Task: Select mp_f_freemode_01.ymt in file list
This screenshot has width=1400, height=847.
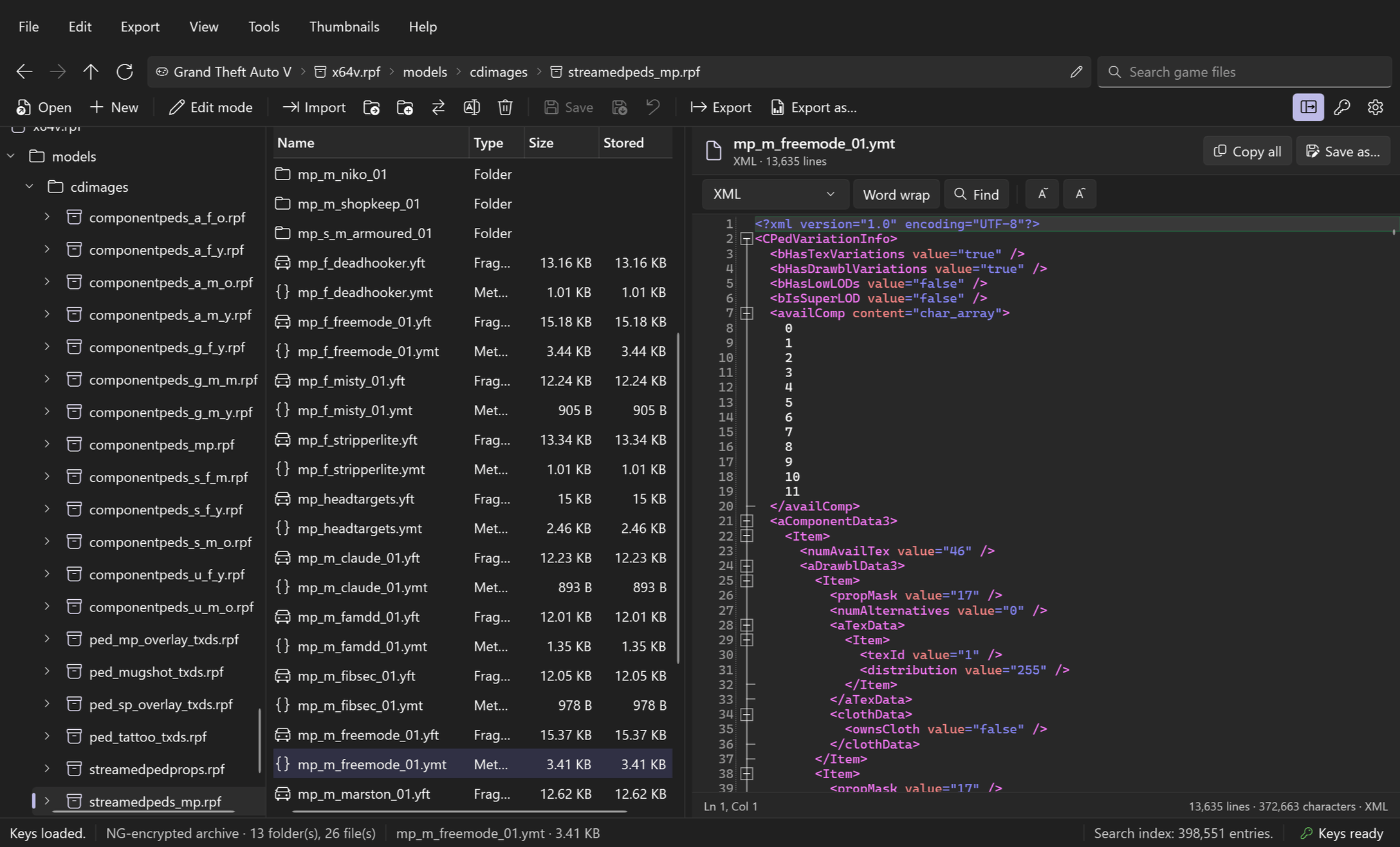Action: click(473, 351)
